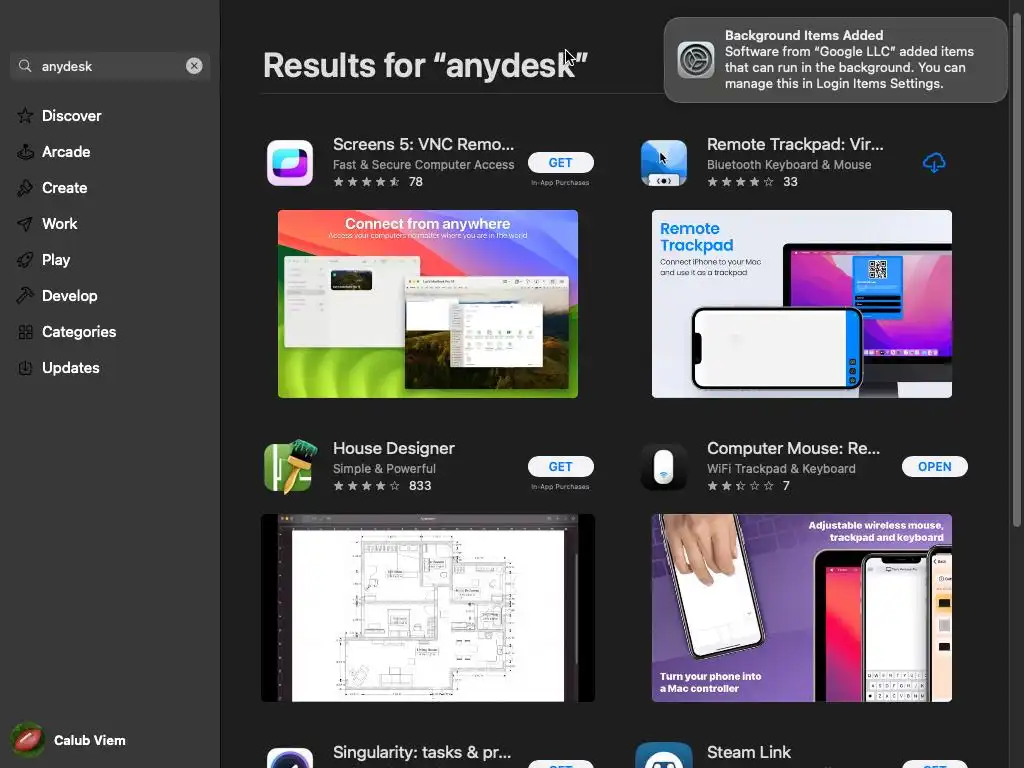Image resolution: width=1024 pixels, height=768 pixels.
Task: Redownload Remote Trackpad via cloud icon
Action: [934, 163]
